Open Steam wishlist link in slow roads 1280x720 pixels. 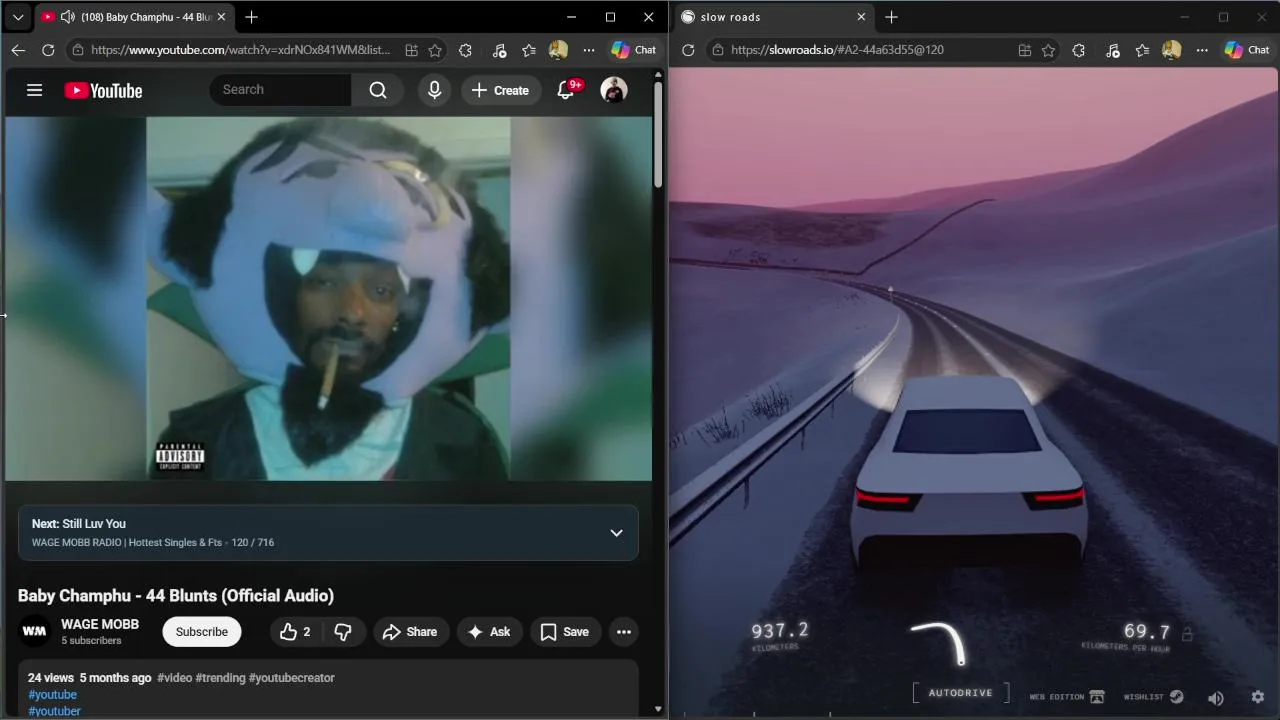(1154, 697)
